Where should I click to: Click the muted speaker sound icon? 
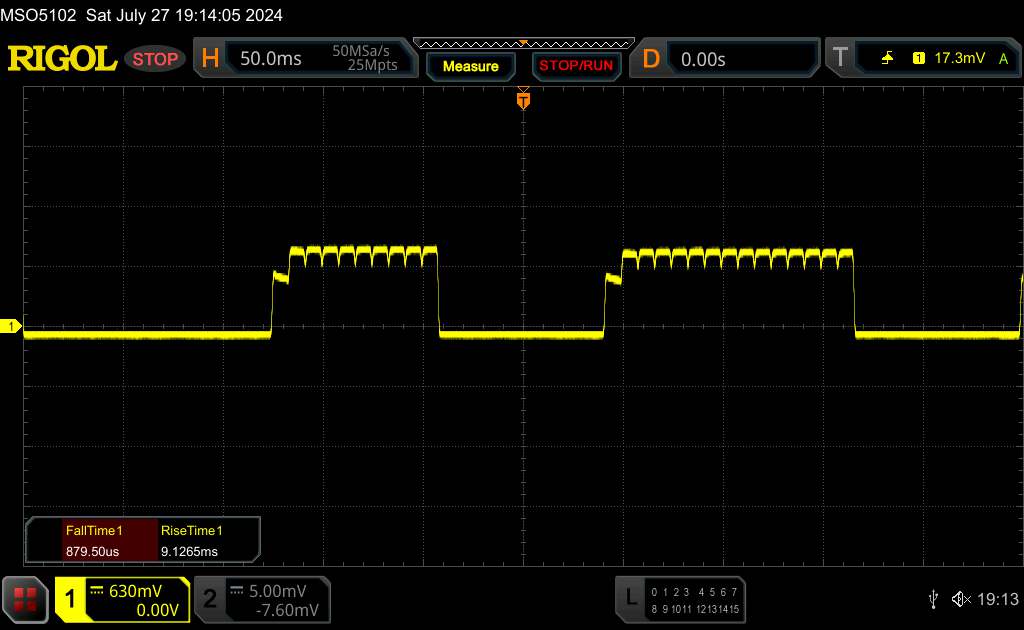961,599
